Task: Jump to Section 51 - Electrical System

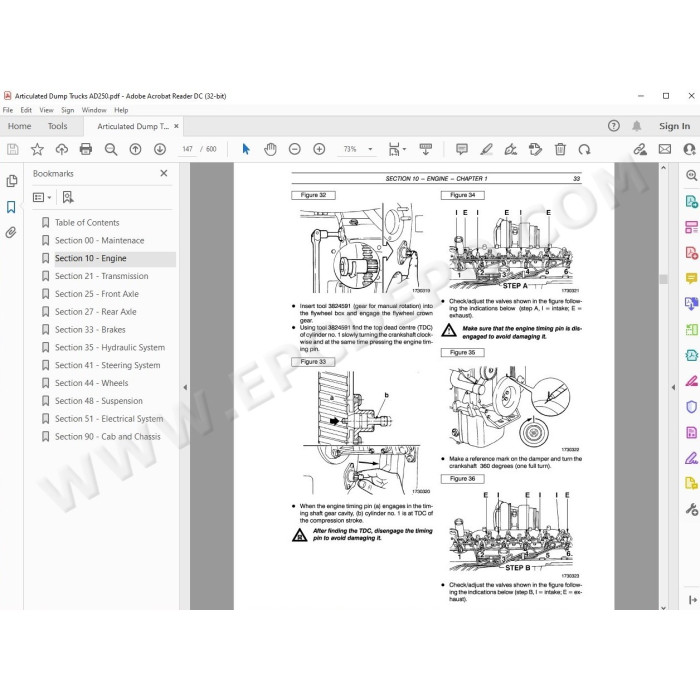Action: (x=109, y=419)
